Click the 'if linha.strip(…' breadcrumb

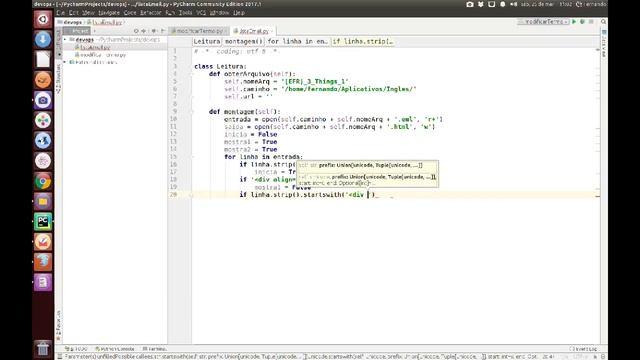362,41
